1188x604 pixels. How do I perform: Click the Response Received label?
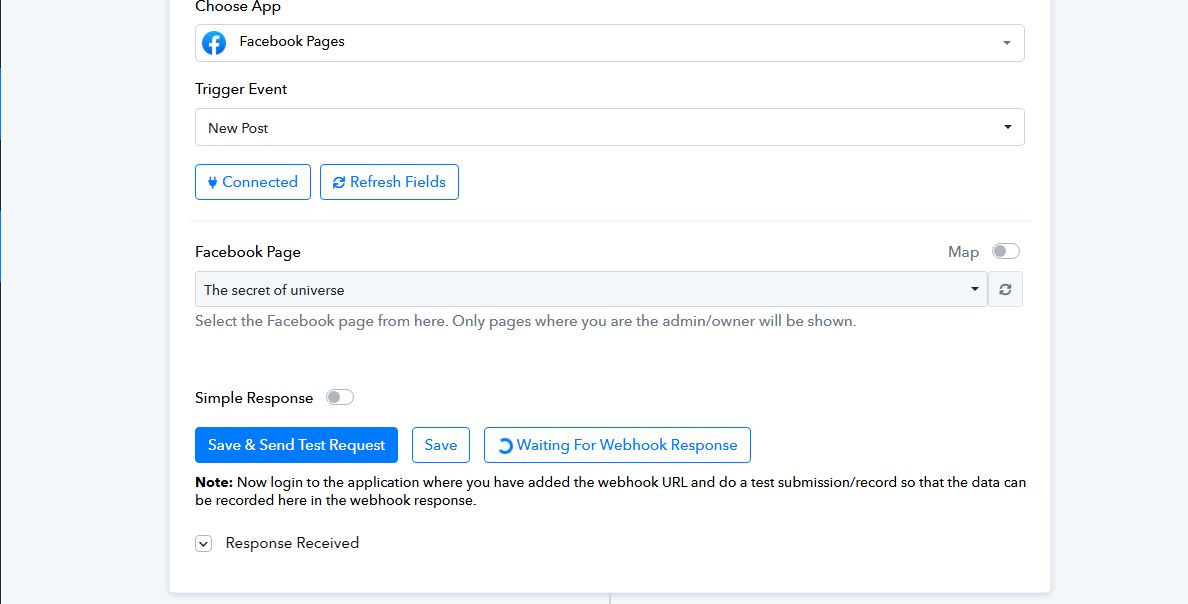pyautogui.click(x=292, y=543)
